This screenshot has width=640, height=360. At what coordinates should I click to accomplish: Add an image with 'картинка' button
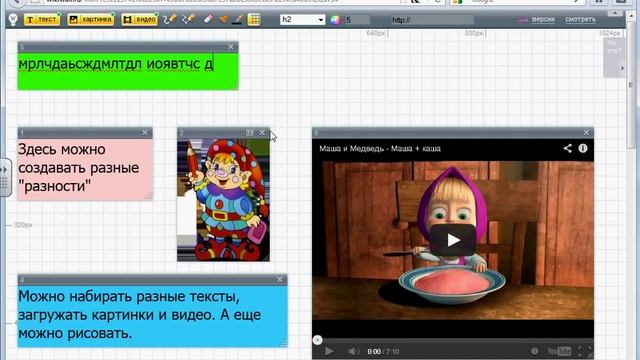tap(91, 19)
